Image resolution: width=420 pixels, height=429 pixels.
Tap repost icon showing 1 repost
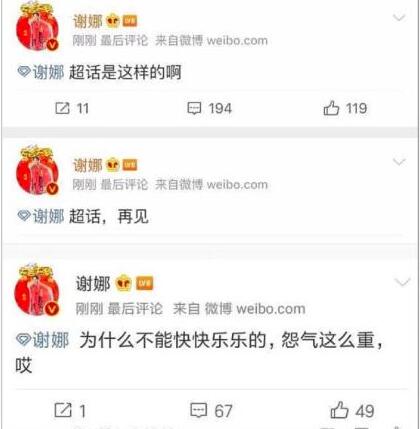63,410
